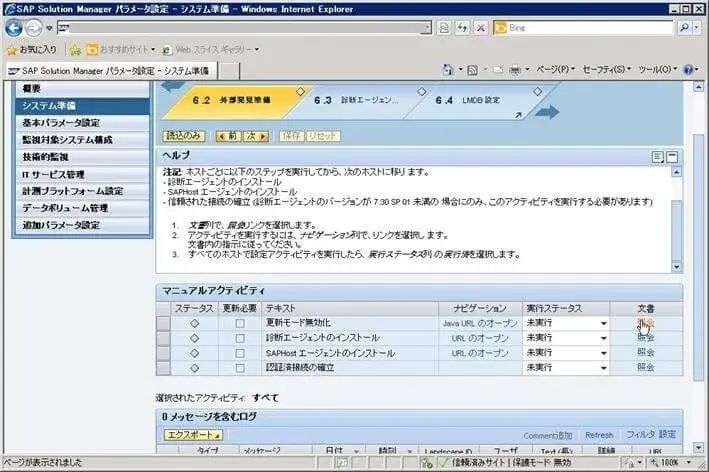Screen dimensions: 709x472
Task: Click the help text scroll up arrow
Action: point(676,172)
